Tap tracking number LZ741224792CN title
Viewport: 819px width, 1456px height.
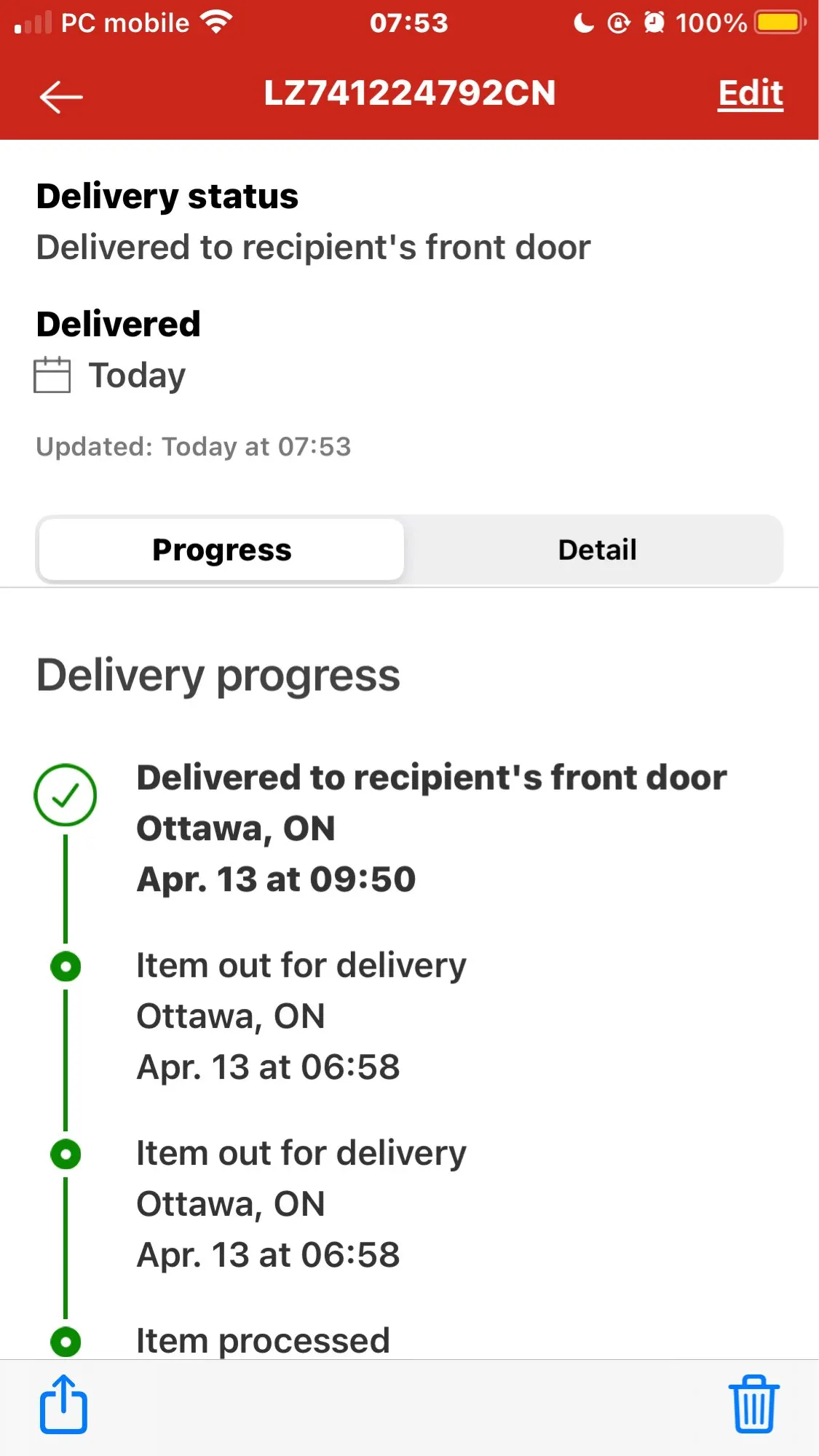409,93
